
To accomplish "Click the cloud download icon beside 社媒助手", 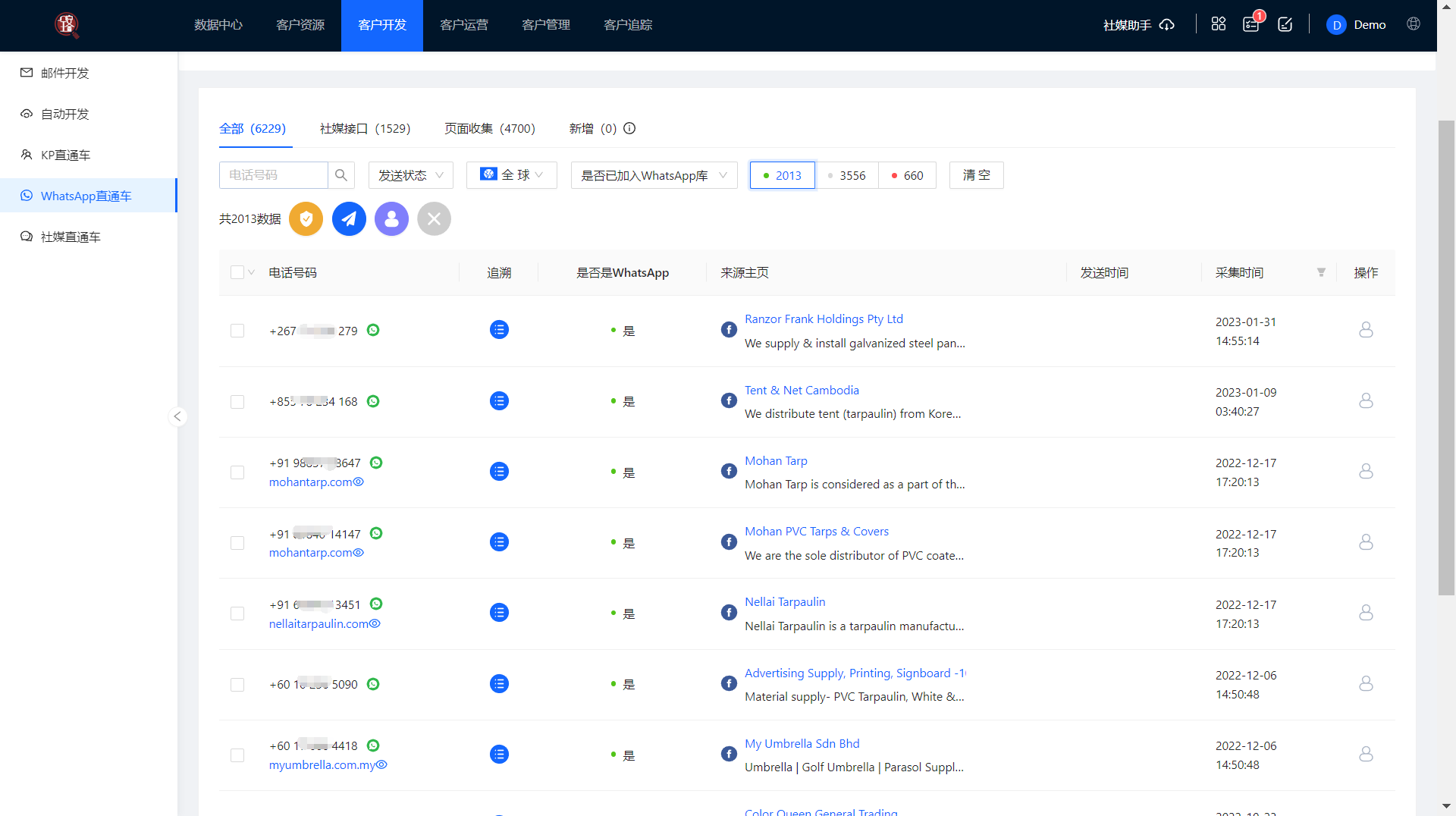I will point(1167,25).
